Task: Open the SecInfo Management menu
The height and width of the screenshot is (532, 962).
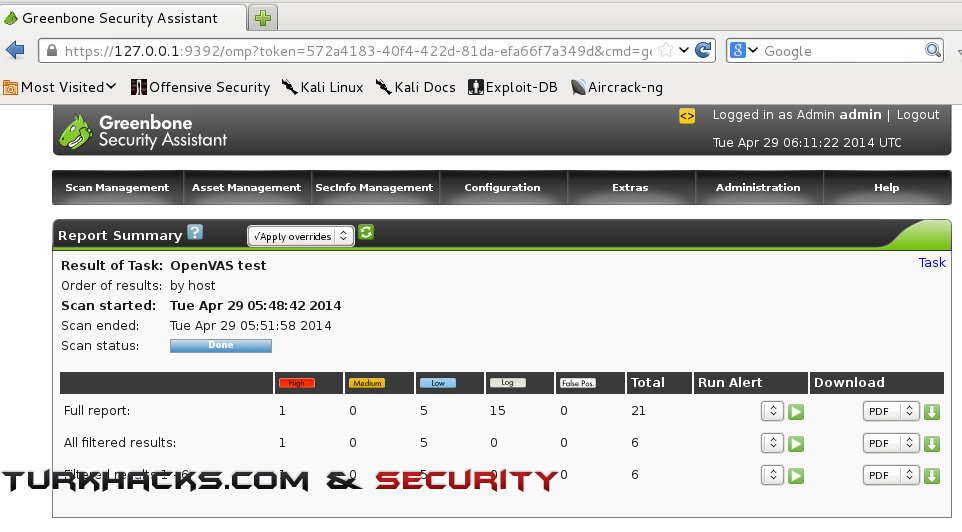Action: coord(374,188)
